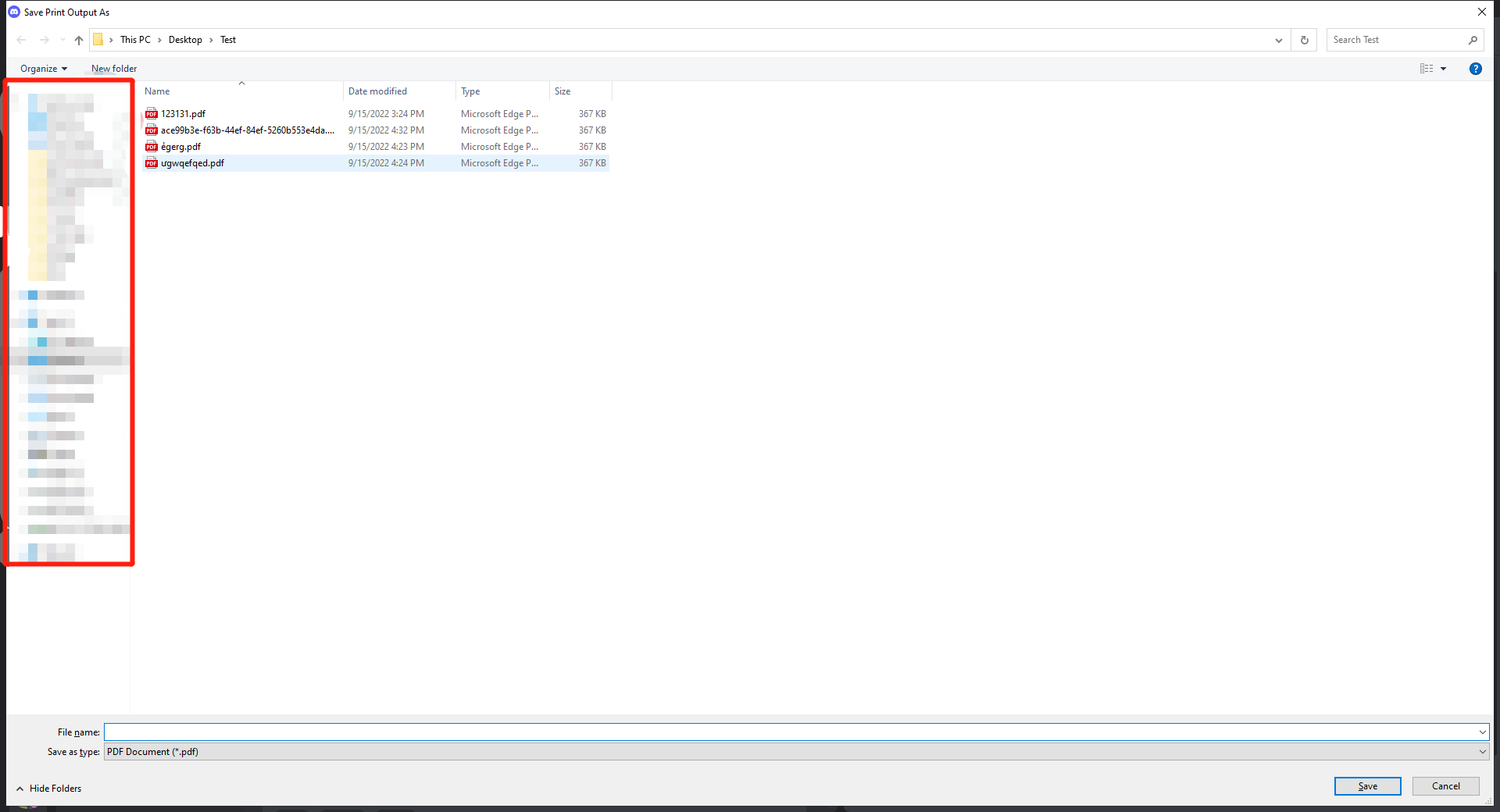Go back using the back arrow
1500x812 pixels.
click(21, 40)
